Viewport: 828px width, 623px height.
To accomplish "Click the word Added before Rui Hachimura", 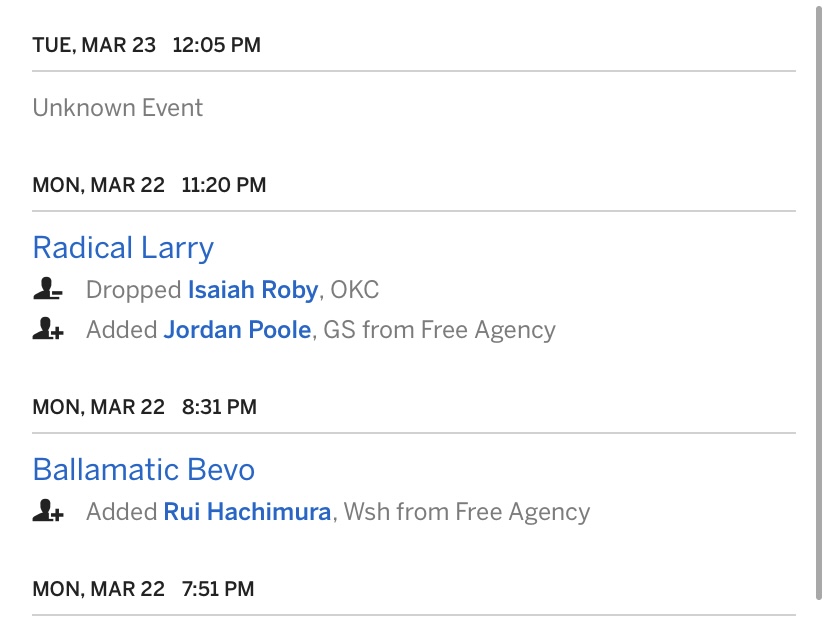I will tap(121, 513).
